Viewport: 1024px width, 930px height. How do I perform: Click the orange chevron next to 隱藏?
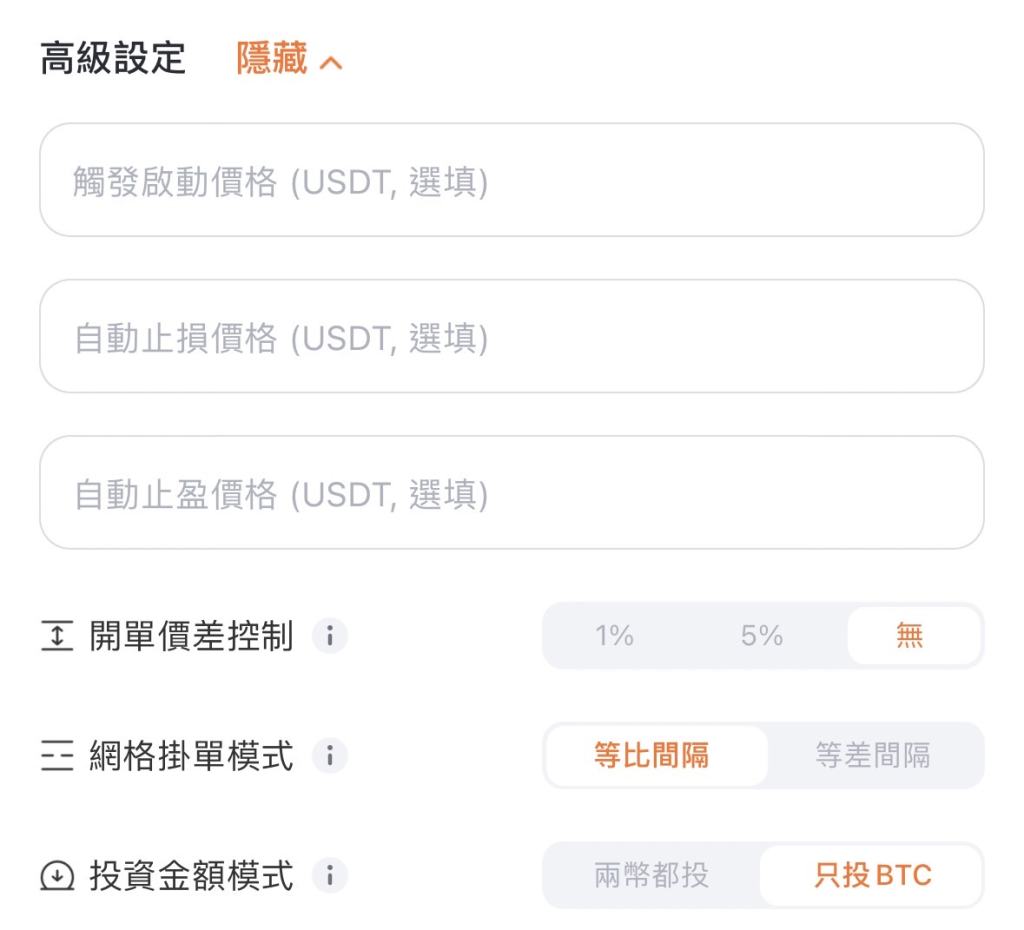coord(331,63)
